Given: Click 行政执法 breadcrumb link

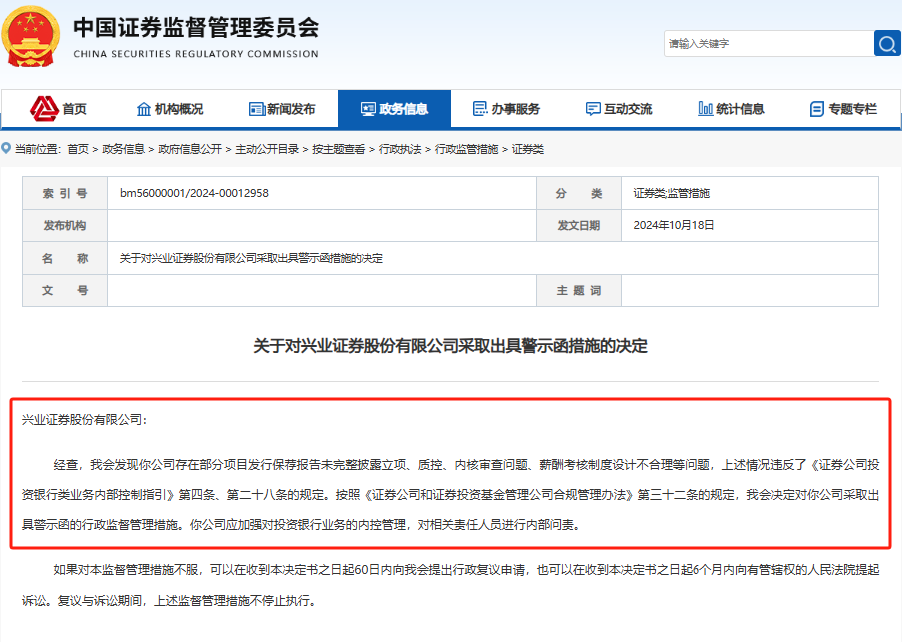Looking at the screenshot, I should (x=400, y=149).
